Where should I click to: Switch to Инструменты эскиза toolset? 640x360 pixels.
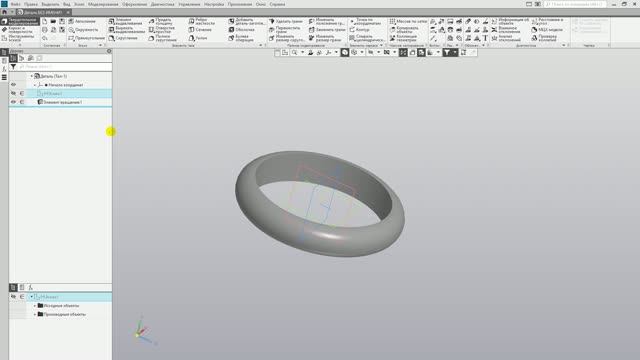click(x=18, y=38)
